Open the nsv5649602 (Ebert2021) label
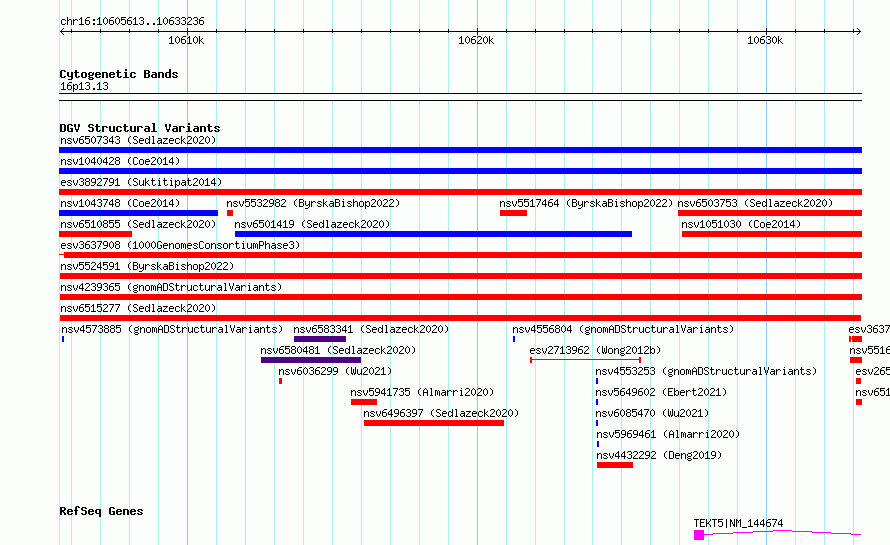 point(661,392)
